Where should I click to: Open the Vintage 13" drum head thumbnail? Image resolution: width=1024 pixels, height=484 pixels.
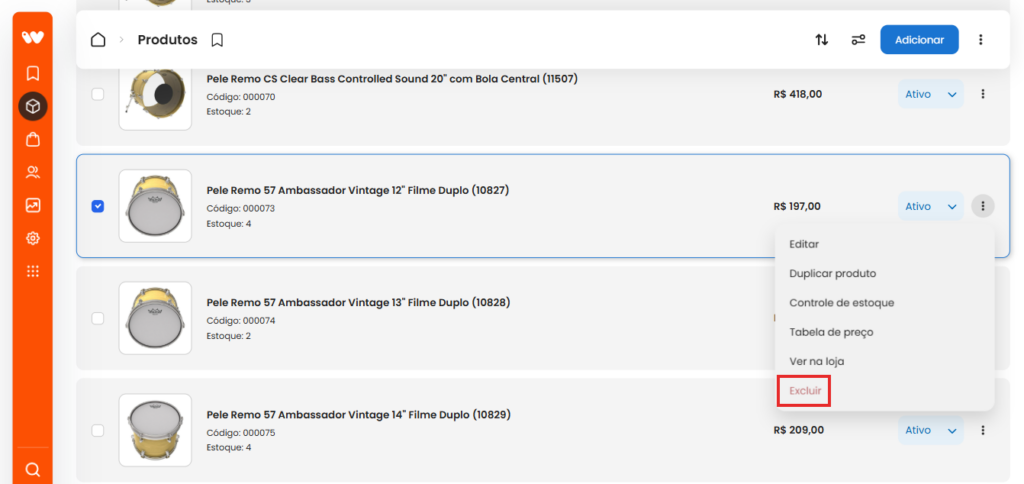[x=155, y=318]
